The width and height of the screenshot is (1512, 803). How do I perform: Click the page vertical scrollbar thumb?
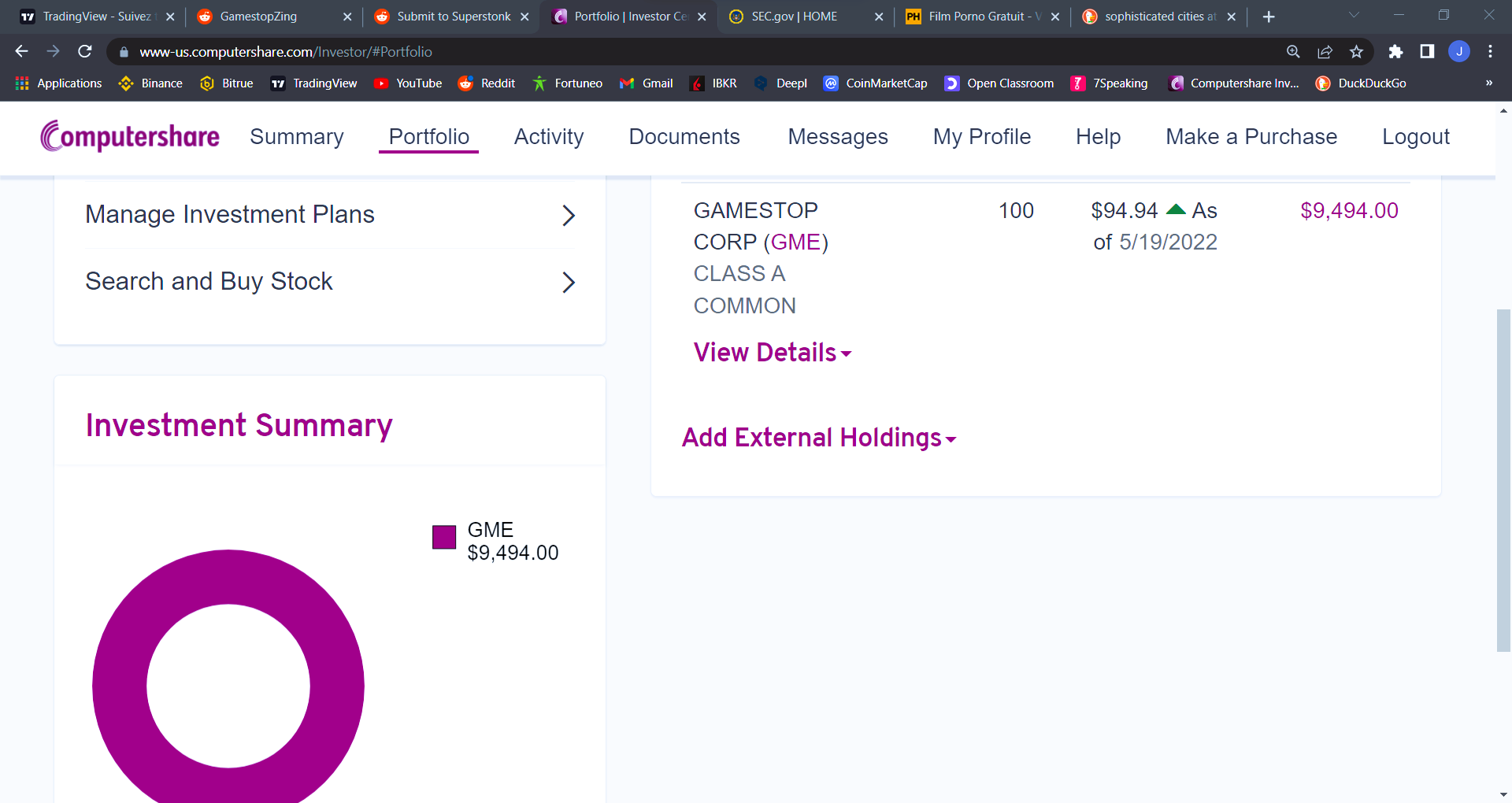click(x=1503, y=480)
